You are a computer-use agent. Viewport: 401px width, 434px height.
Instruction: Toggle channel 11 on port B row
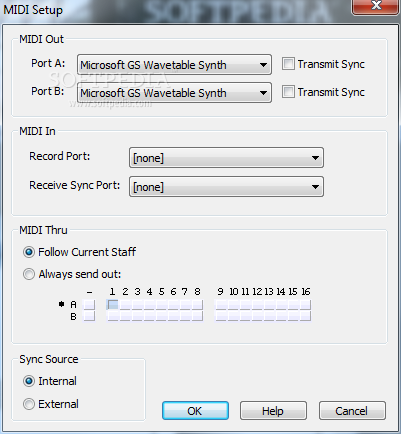click(x=245, y=316)
